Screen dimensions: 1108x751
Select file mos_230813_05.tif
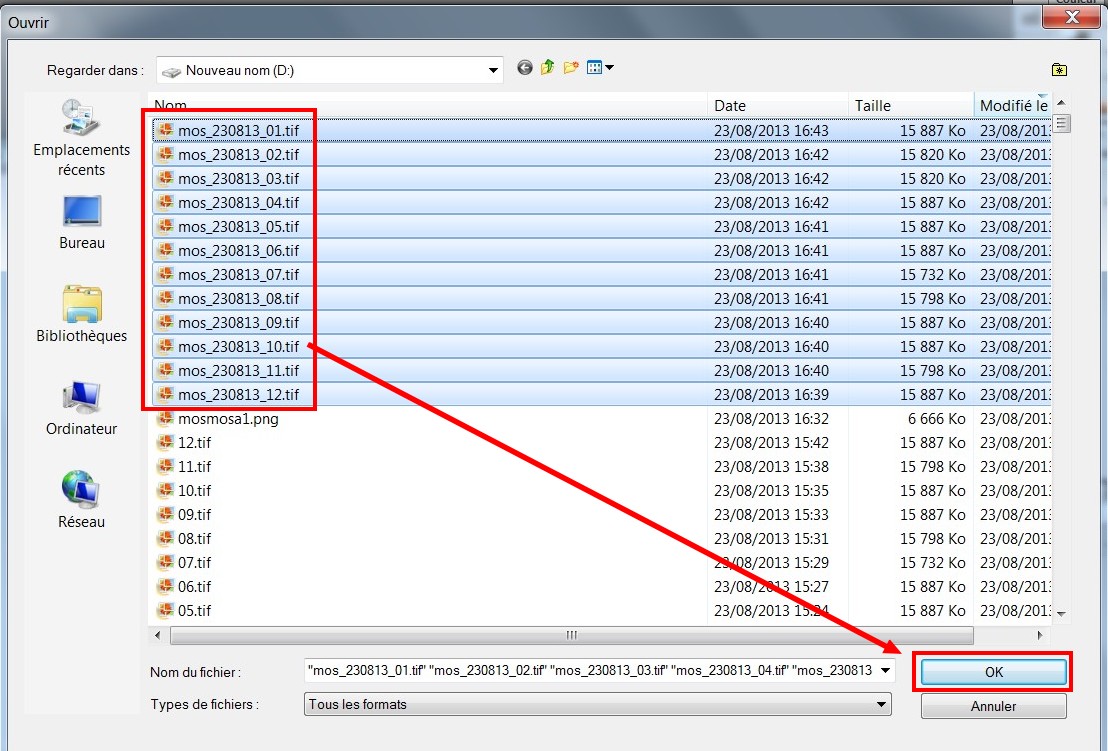tap(238, 227)
